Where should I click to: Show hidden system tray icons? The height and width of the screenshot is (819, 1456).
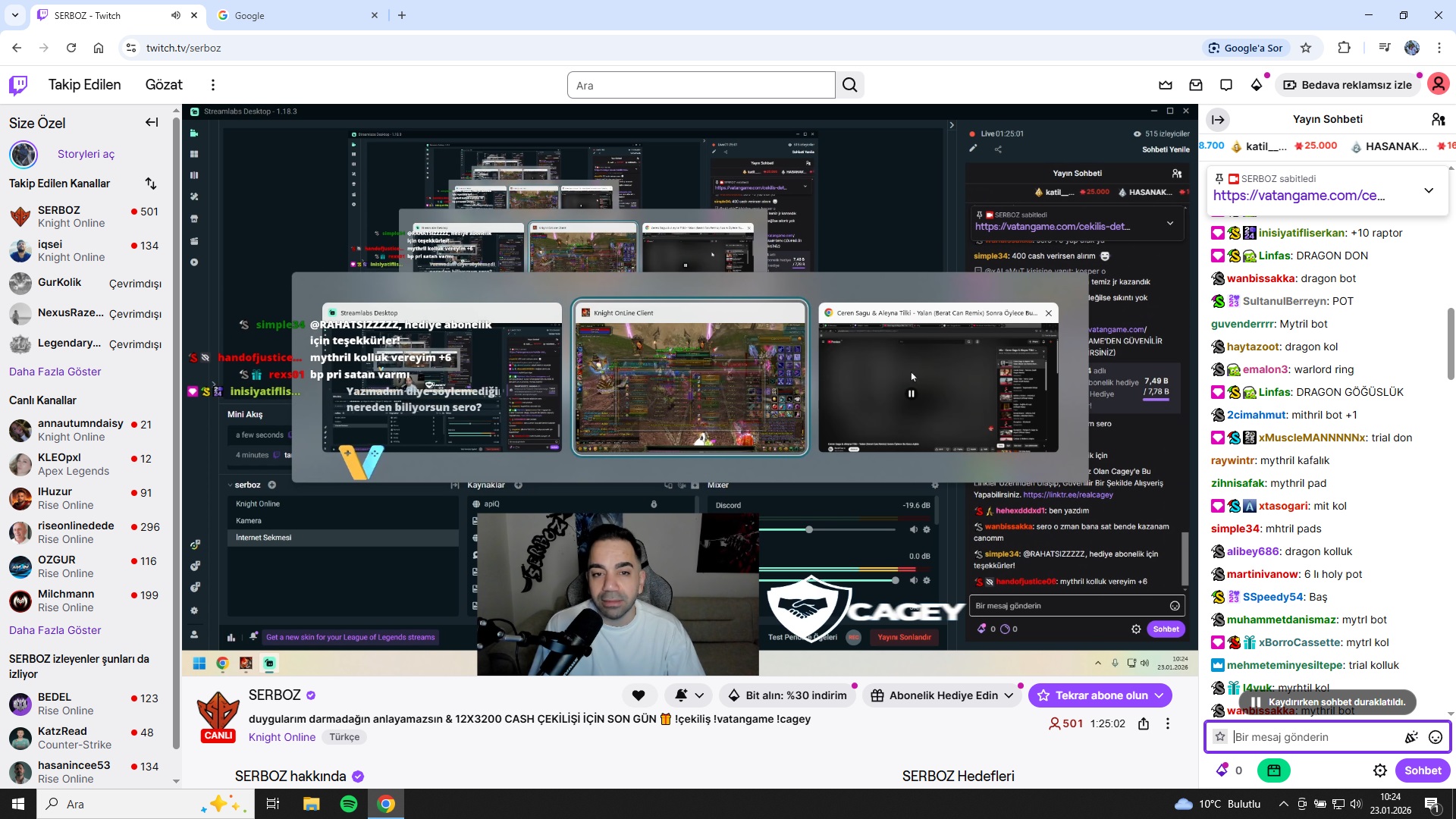click(1283, 804)
